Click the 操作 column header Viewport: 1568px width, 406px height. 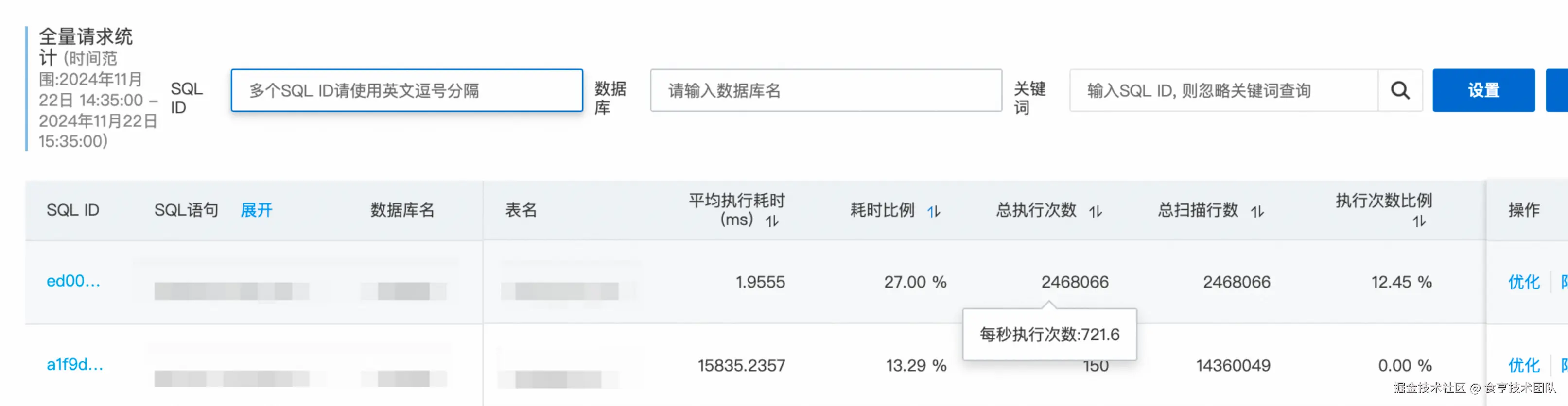click(x=1523, y=210)
